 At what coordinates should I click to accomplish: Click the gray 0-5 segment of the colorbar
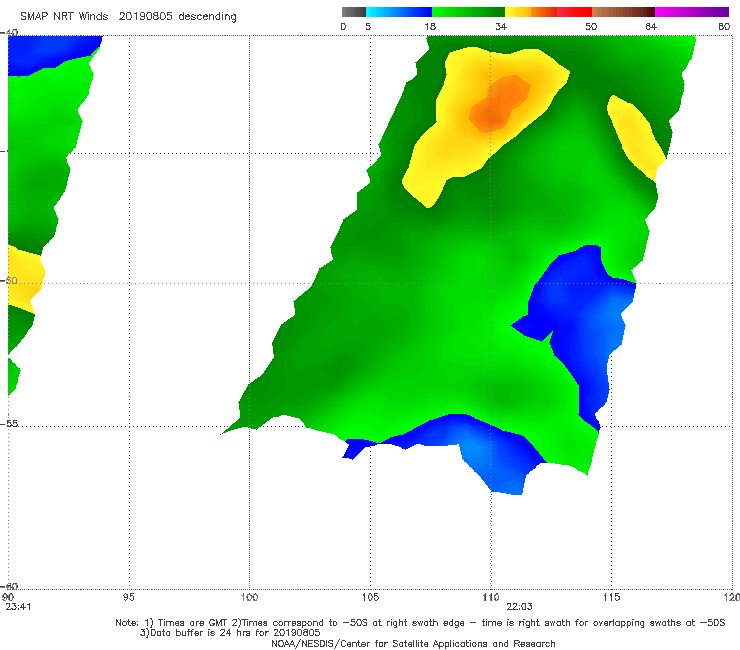tap(354, 12)
